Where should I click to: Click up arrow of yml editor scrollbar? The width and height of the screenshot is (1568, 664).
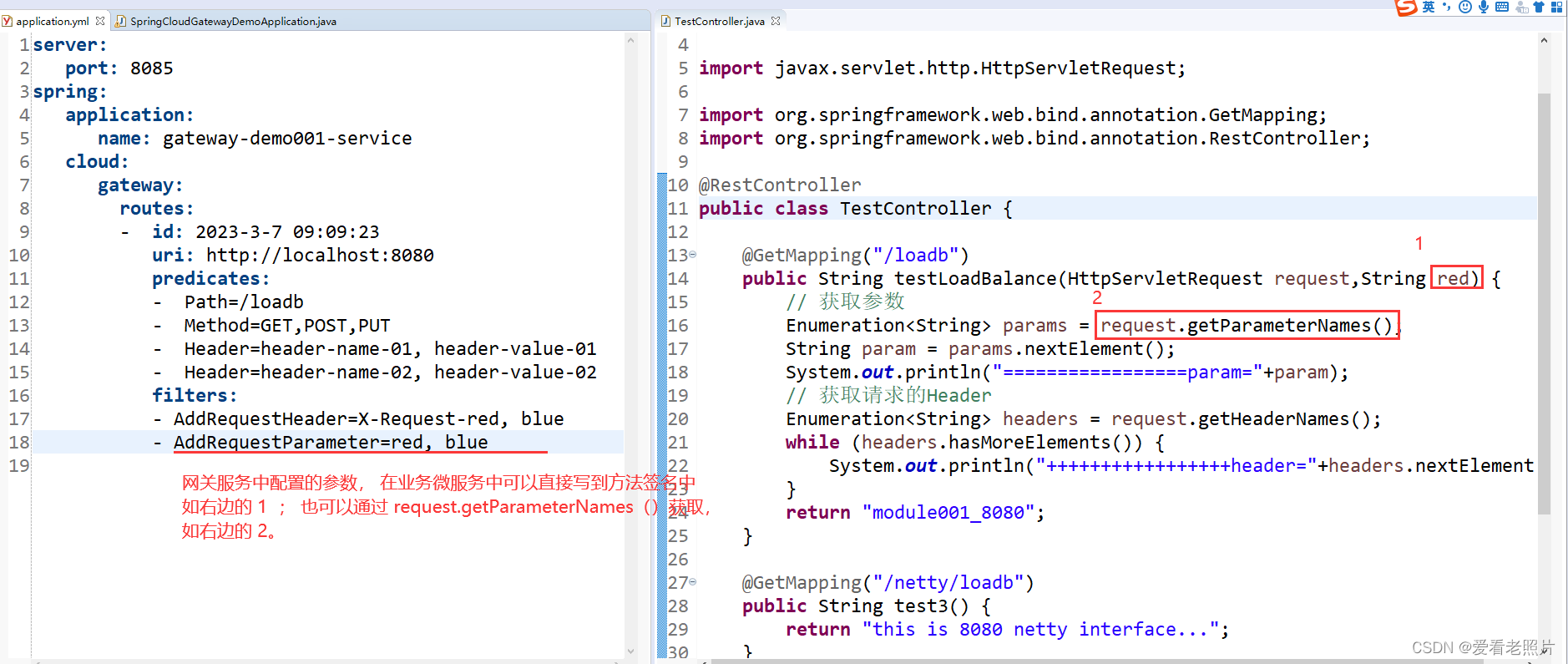point(630,39)
